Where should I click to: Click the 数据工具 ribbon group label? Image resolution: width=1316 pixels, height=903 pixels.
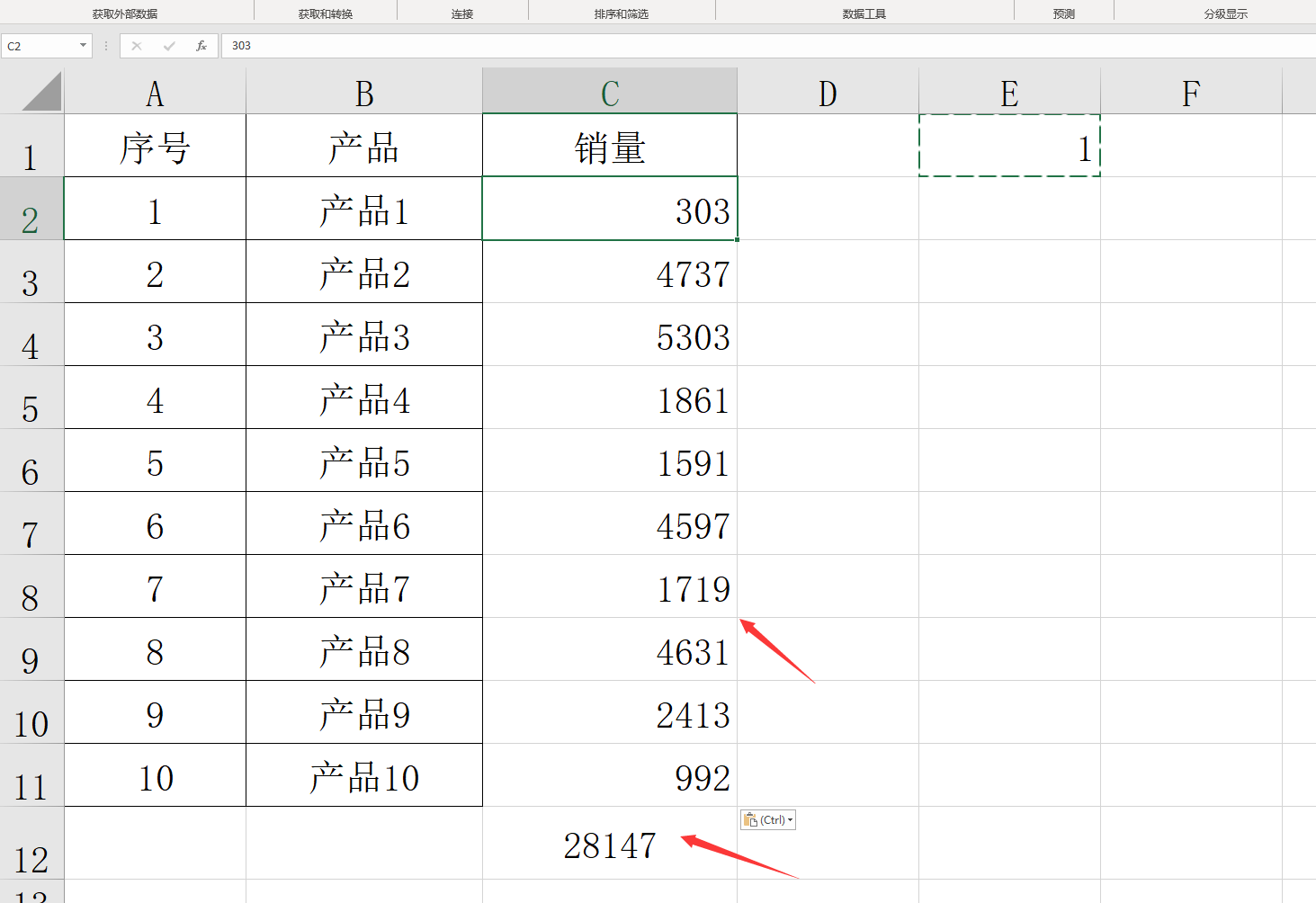(x=864, y=14)
